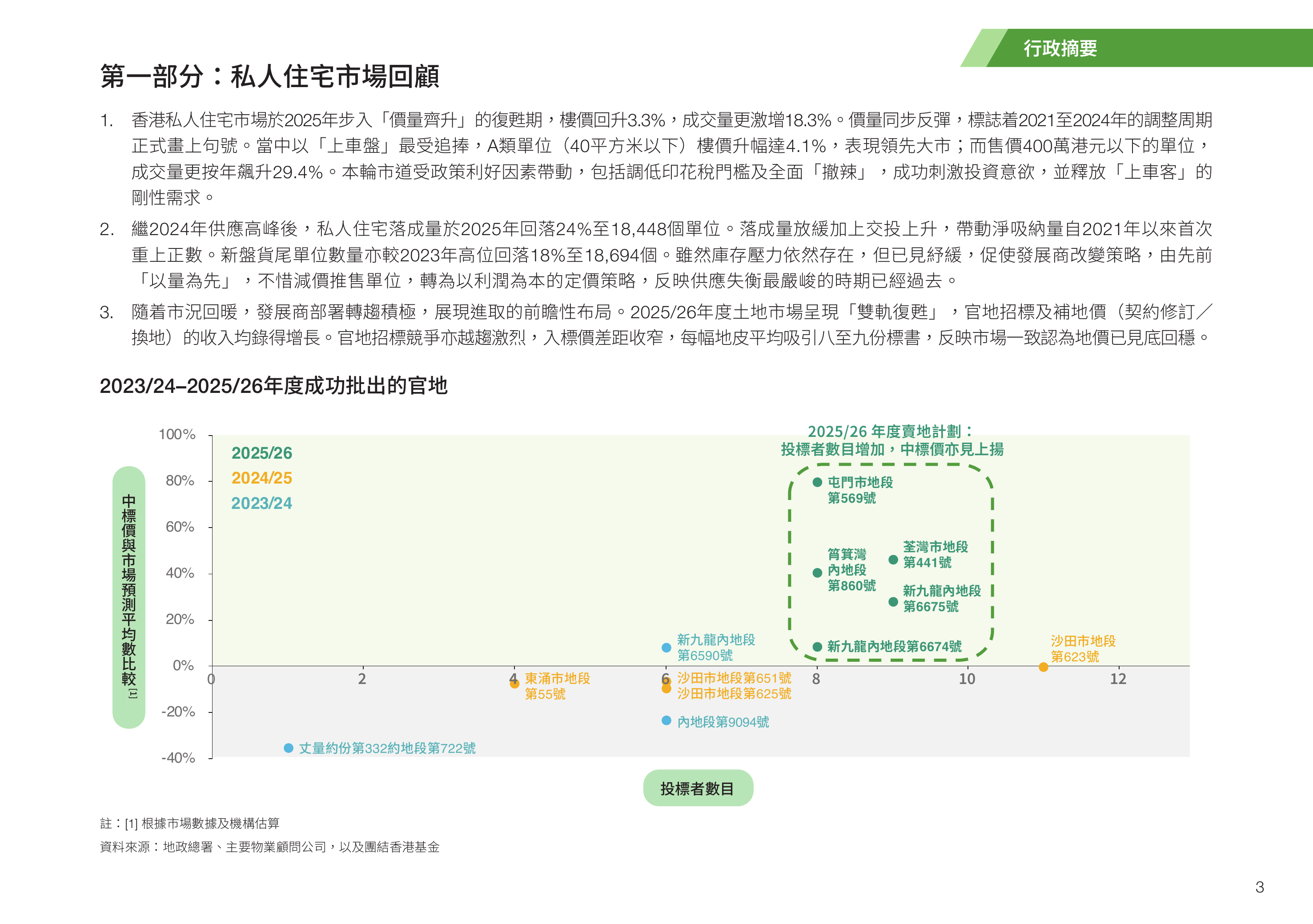Screen dimensions: 1313x924
Task: Click the label 新九龍內地段第6674號
Action: pyautogui.click(x=895, y=647)
